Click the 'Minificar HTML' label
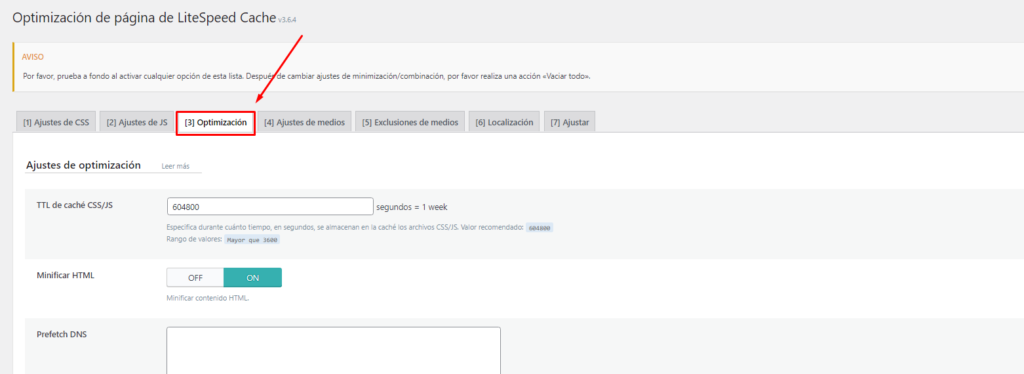1024x374 pixels. [x=65, y=275]
